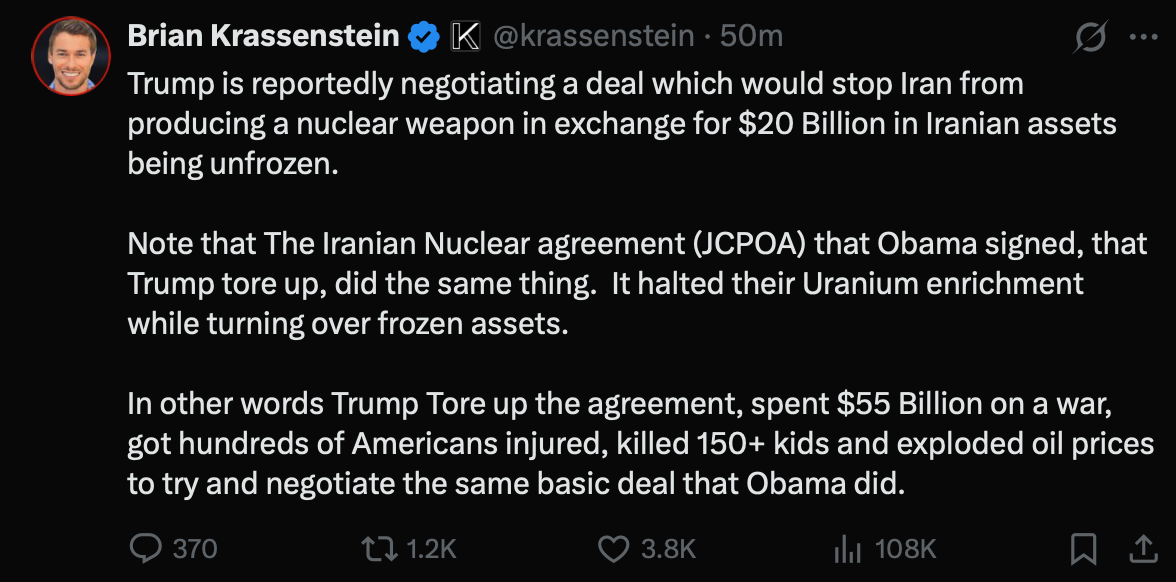Bookmark this post

pos(1083,548)
